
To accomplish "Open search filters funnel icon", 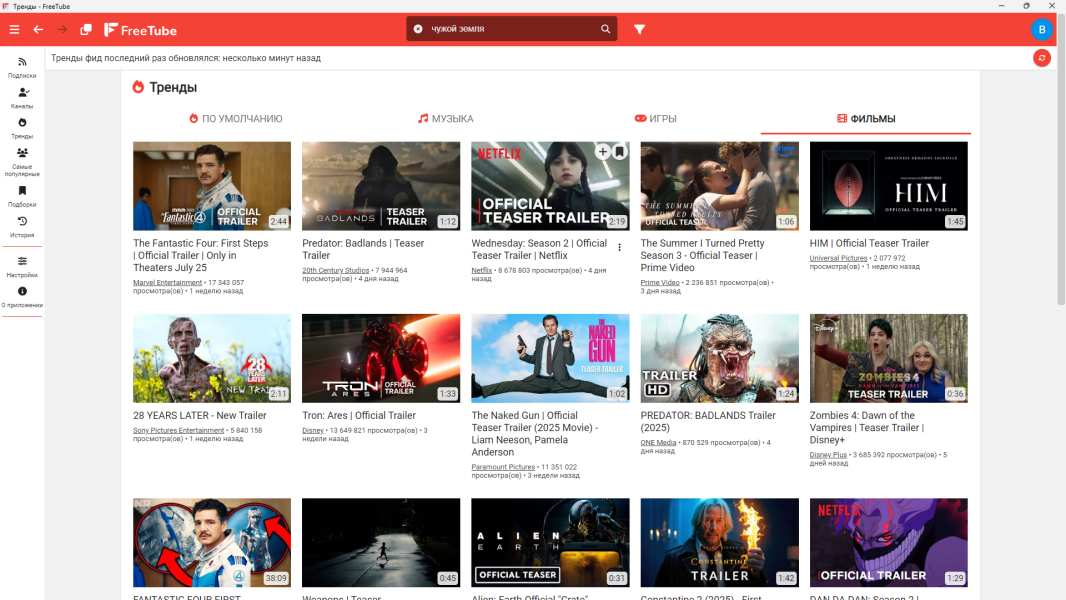I will click(x=640, y=29).
